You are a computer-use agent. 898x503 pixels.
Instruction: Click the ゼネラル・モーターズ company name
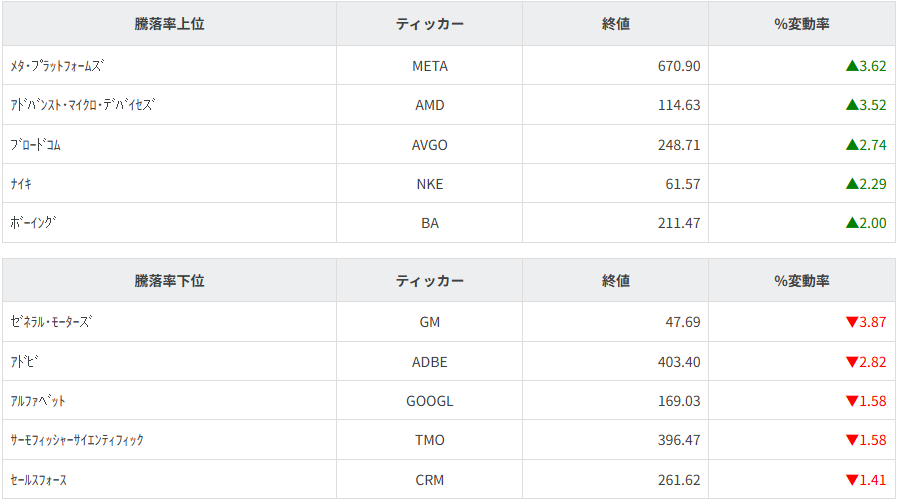(x=51, y=322)
